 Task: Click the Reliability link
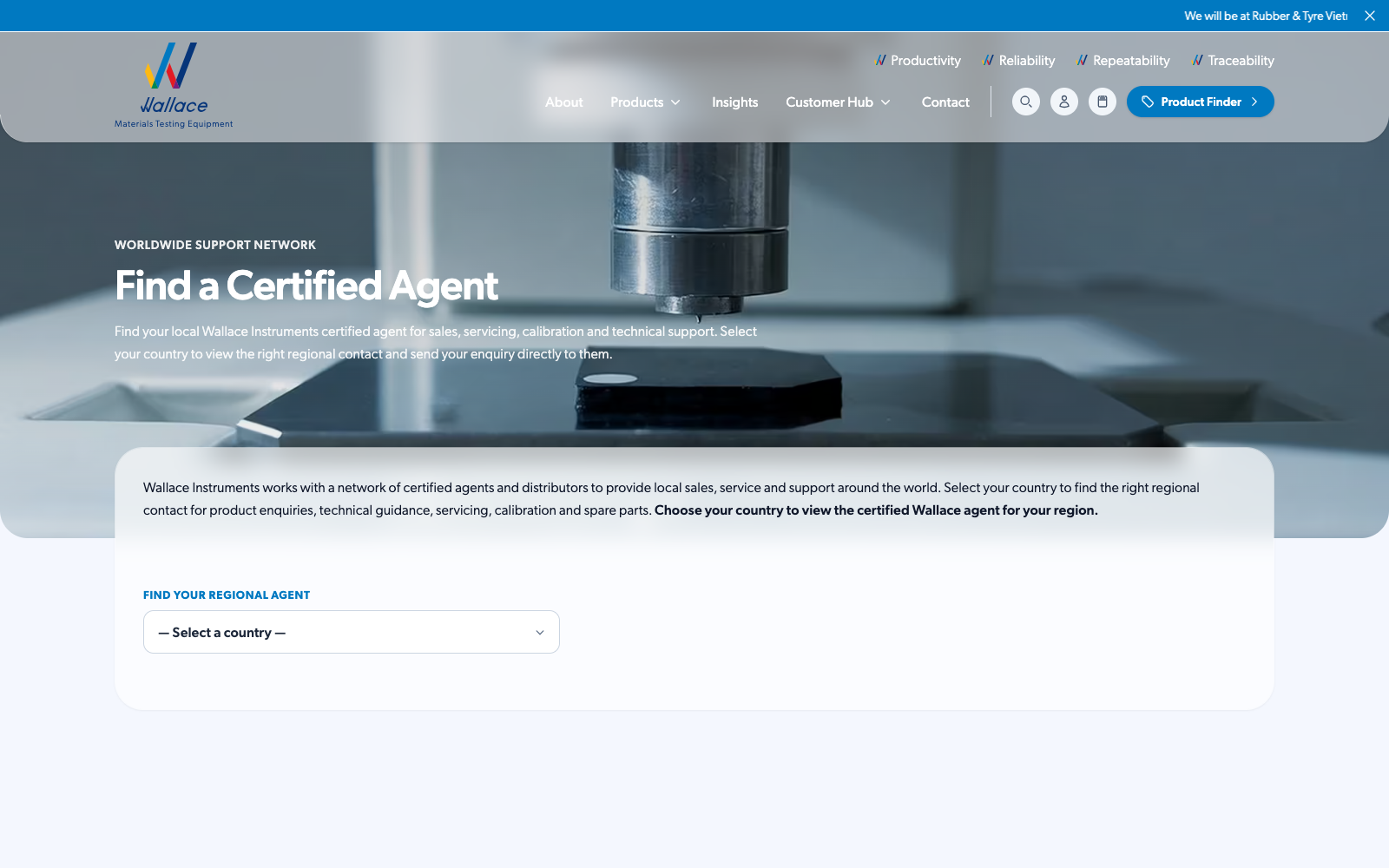tap(1019, 61)
